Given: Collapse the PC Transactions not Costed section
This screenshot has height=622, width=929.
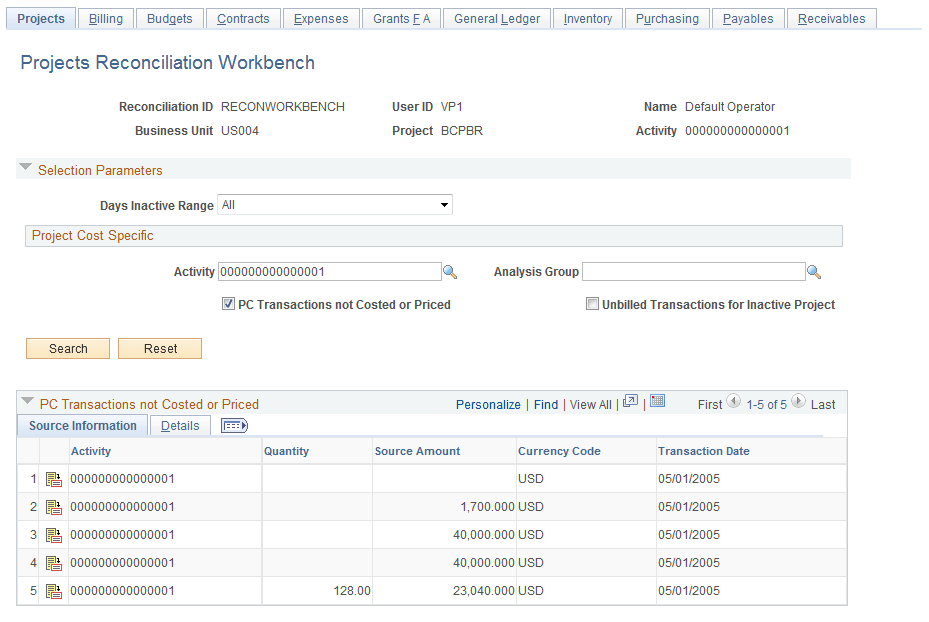Looking at the screenshot, I should click(x=27, y=403).
